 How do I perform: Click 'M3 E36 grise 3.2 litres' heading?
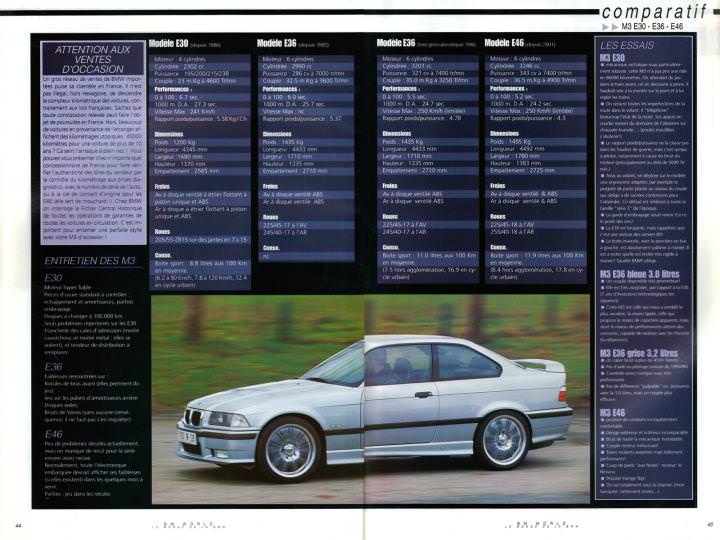coord(639,353)
